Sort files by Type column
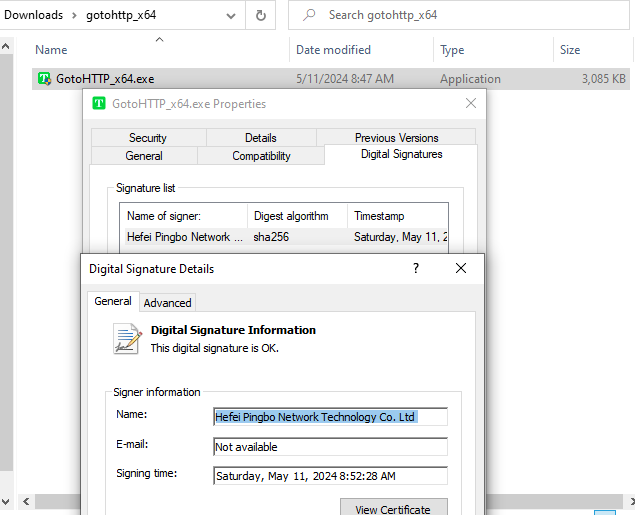 pos(452,50)
